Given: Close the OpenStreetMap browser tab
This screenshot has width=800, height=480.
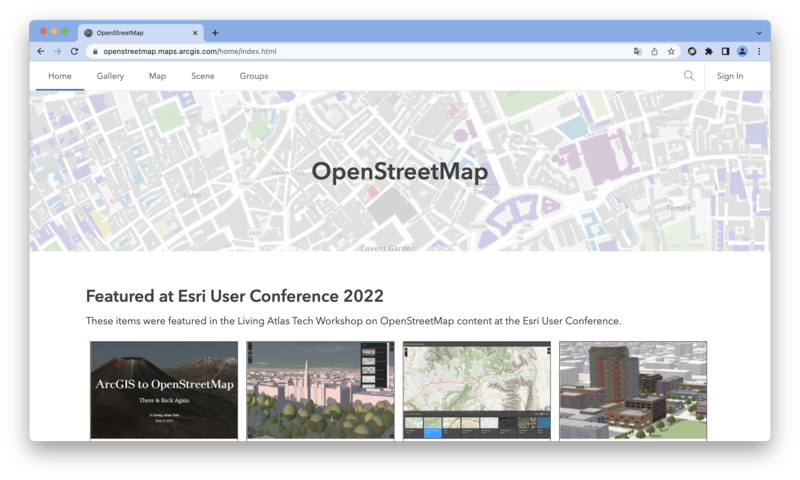Looking at the screenshot, I should [195, 33].
